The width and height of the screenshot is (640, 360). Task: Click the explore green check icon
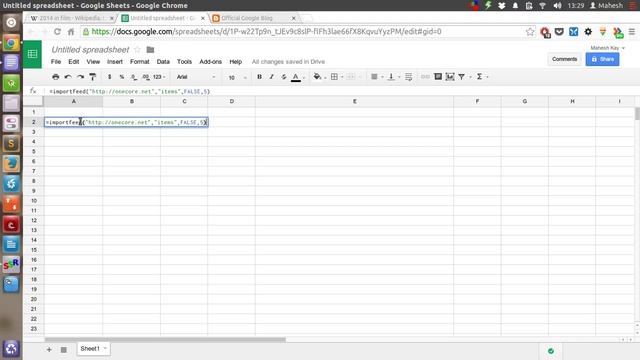coord(551,351)
